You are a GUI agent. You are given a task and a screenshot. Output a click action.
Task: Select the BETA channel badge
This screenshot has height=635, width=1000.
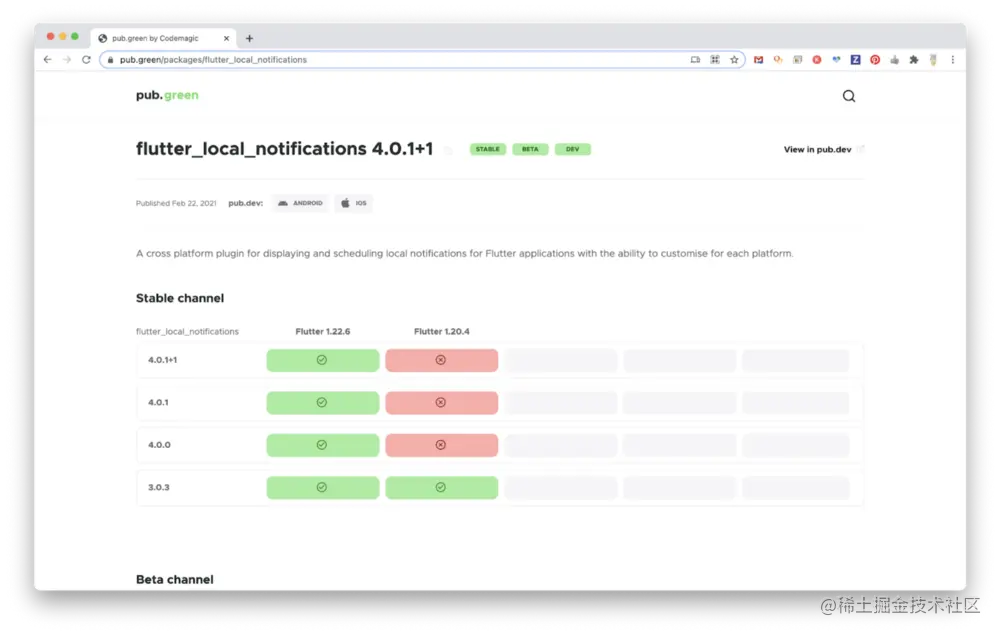click(x=530, y=149)
